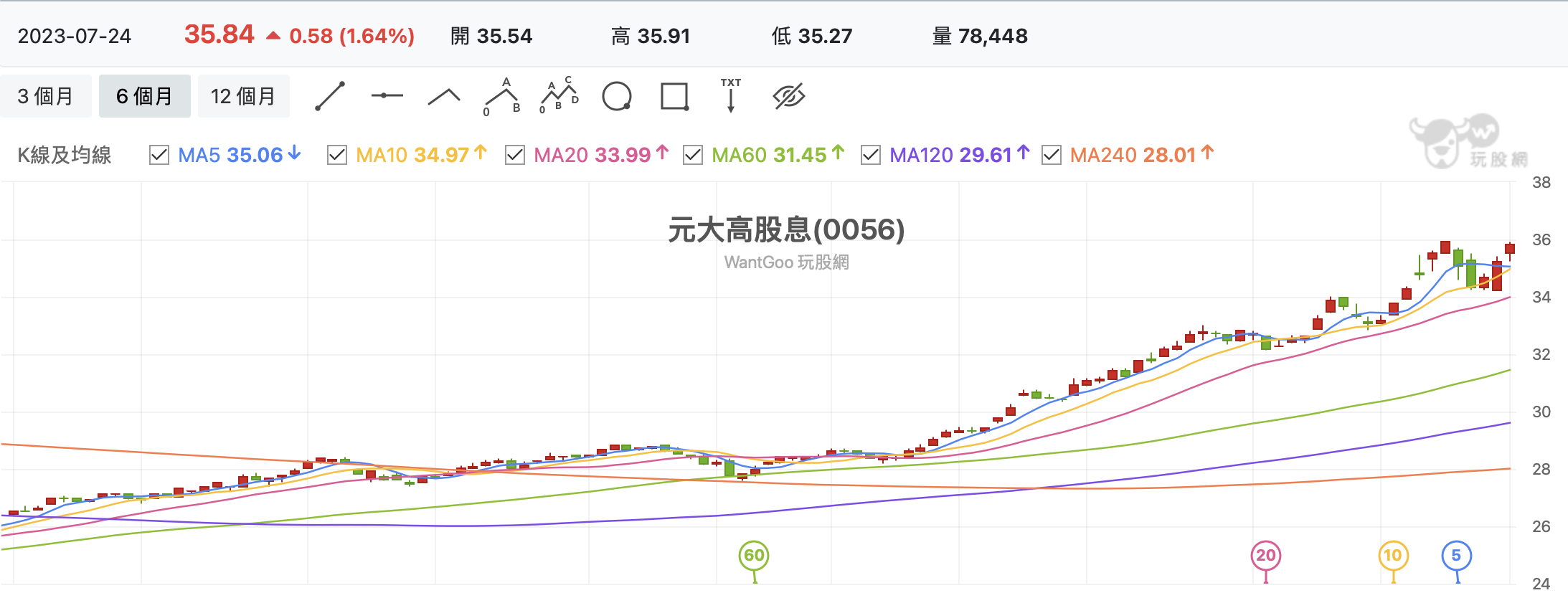The height and width of the screenshot is (598, 1568).
Task: Click the pink 20 marker on timeline
Action: pos(1266,556)
